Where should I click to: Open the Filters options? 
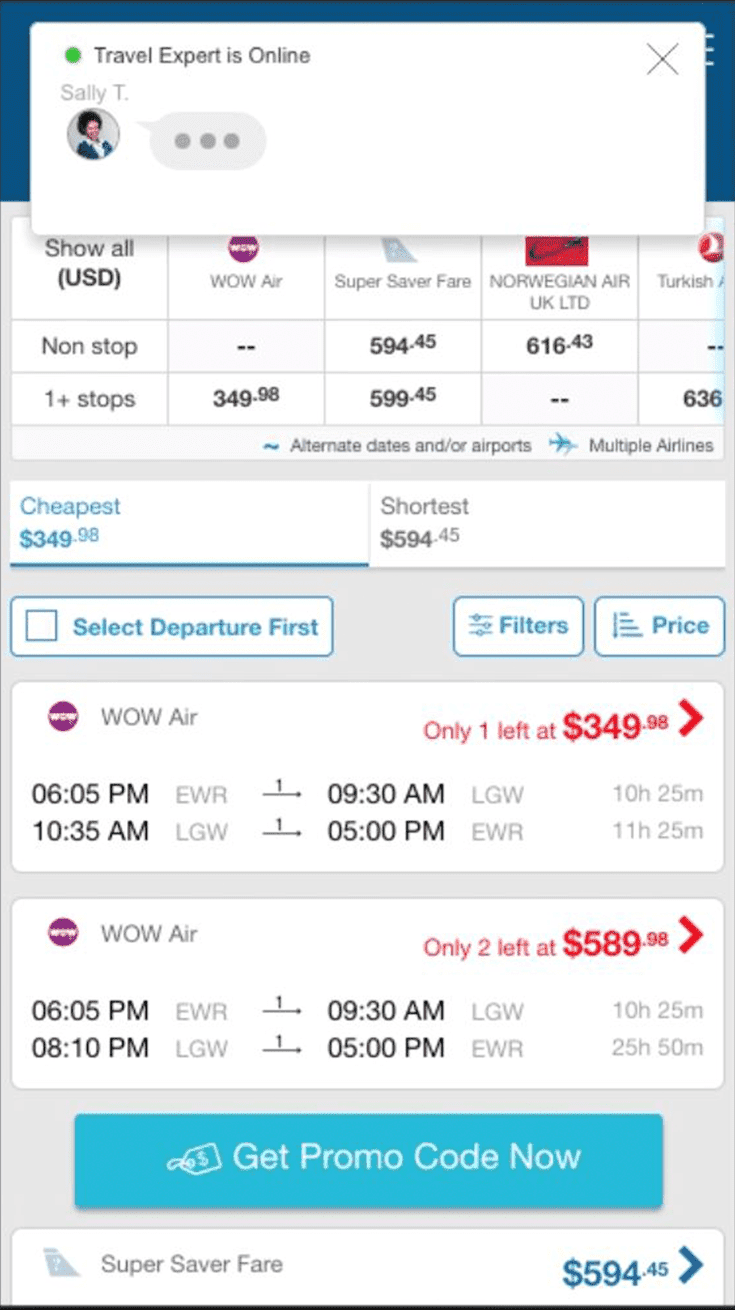[518, 626]
